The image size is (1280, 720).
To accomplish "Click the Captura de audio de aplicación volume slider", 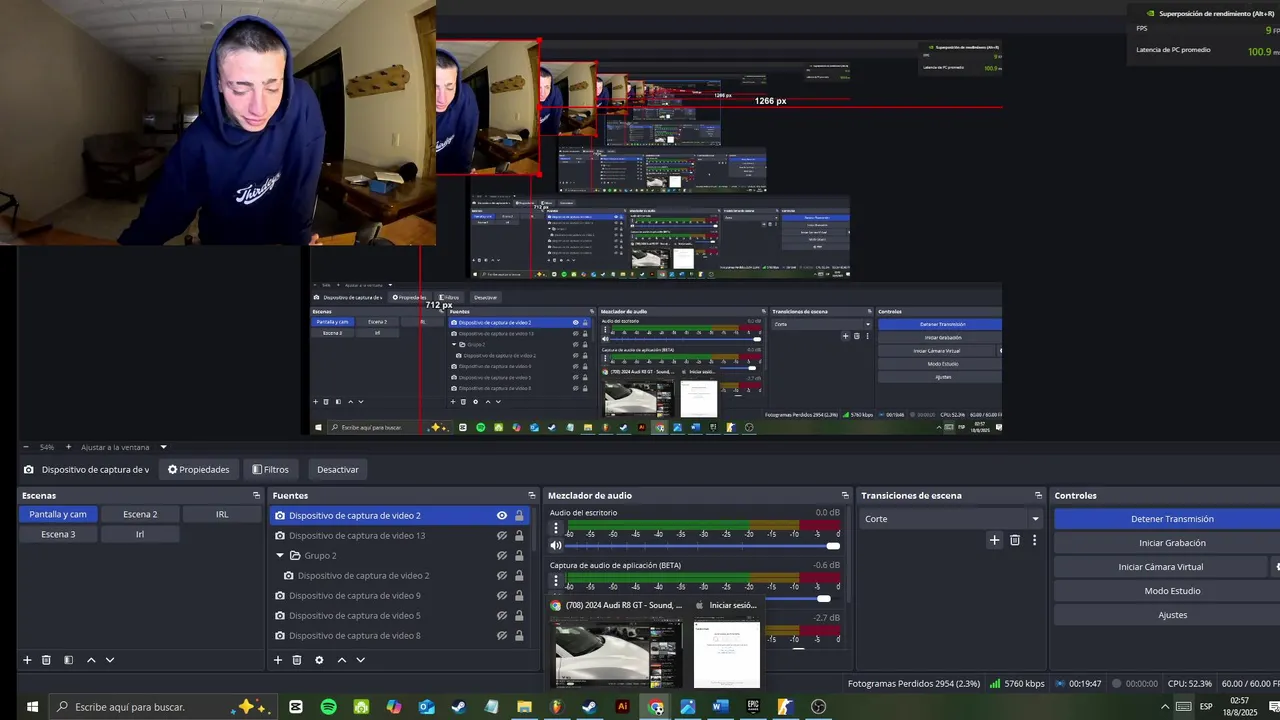I will pyautogui.click(x=823, y=598).
